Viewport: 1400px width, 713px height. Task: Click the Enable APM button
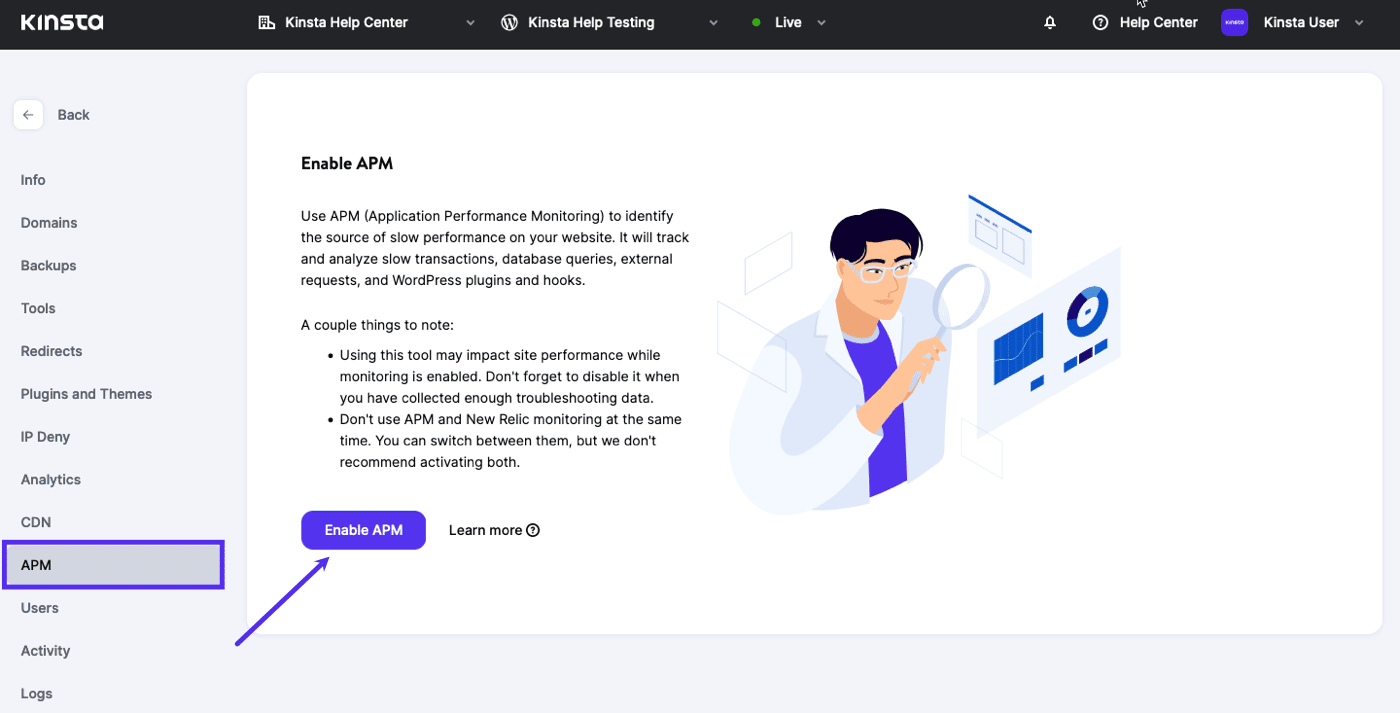pyautogui.click(x=363, y=530)
